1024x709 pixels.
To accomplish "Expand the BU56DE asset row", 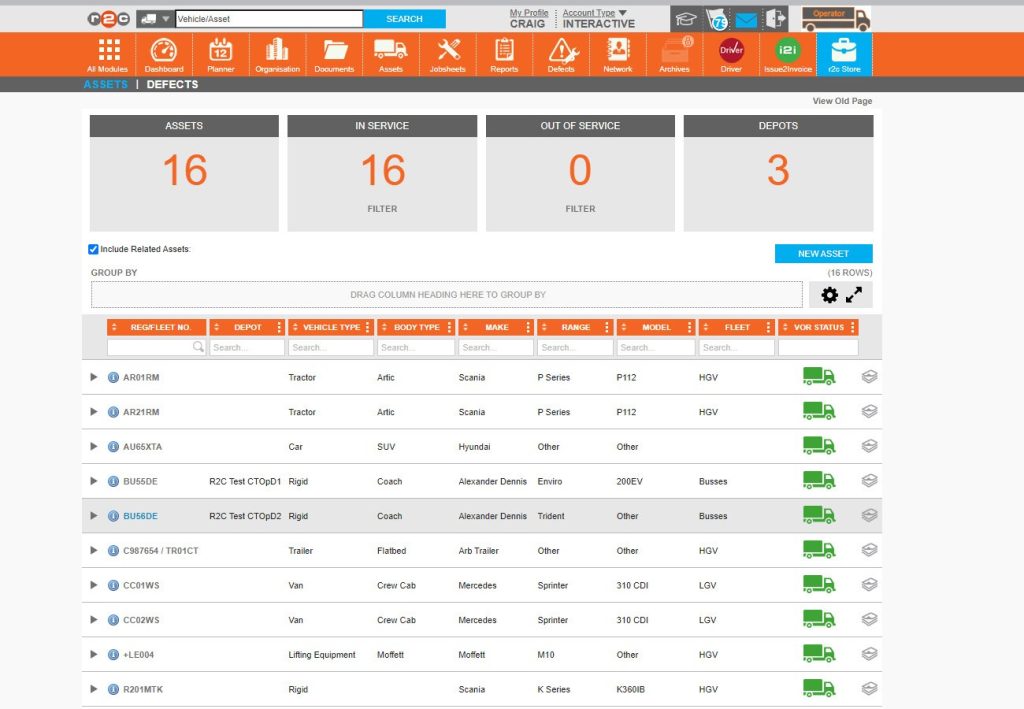I will pos(93,516).
